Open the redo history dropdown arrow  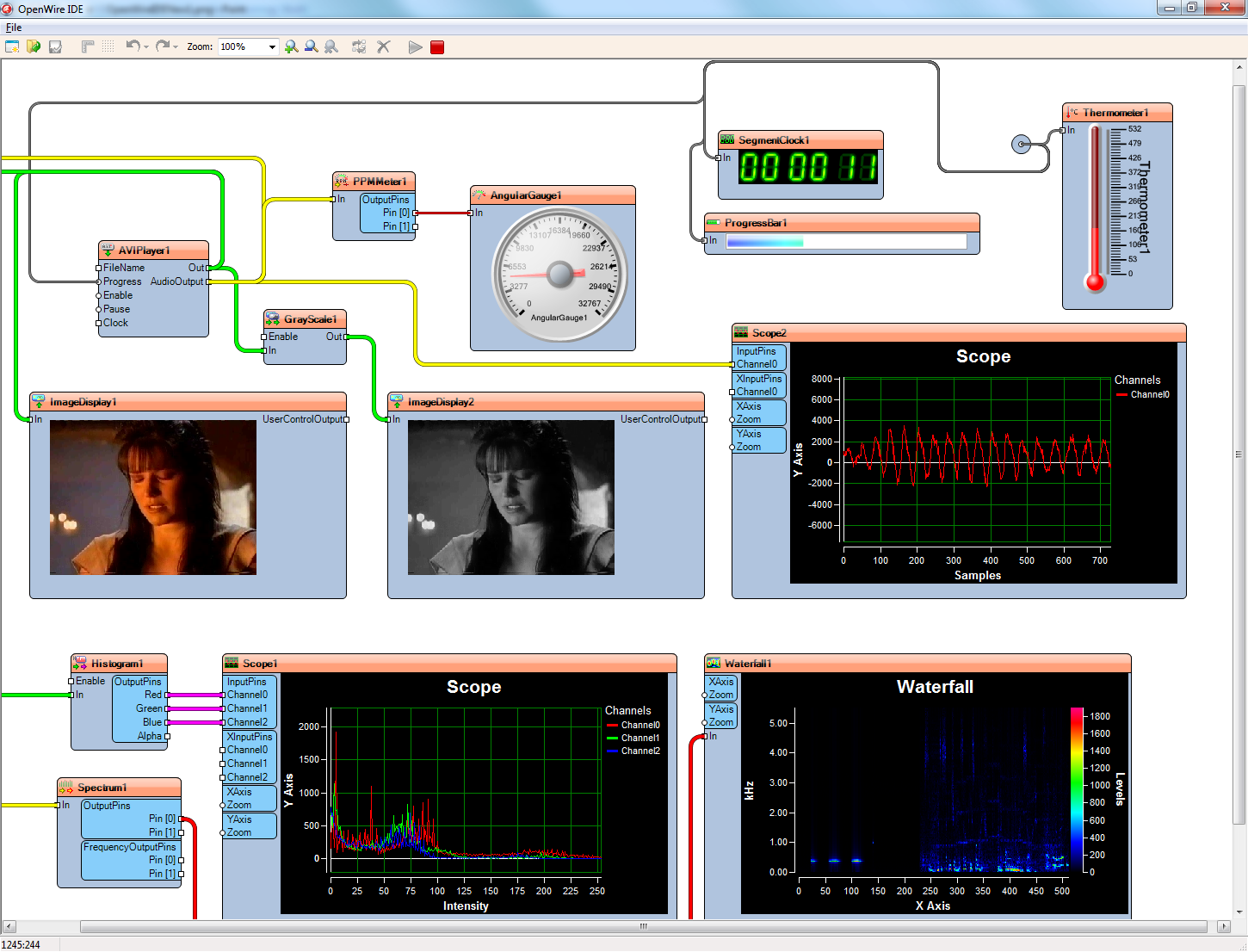[176, 47]
